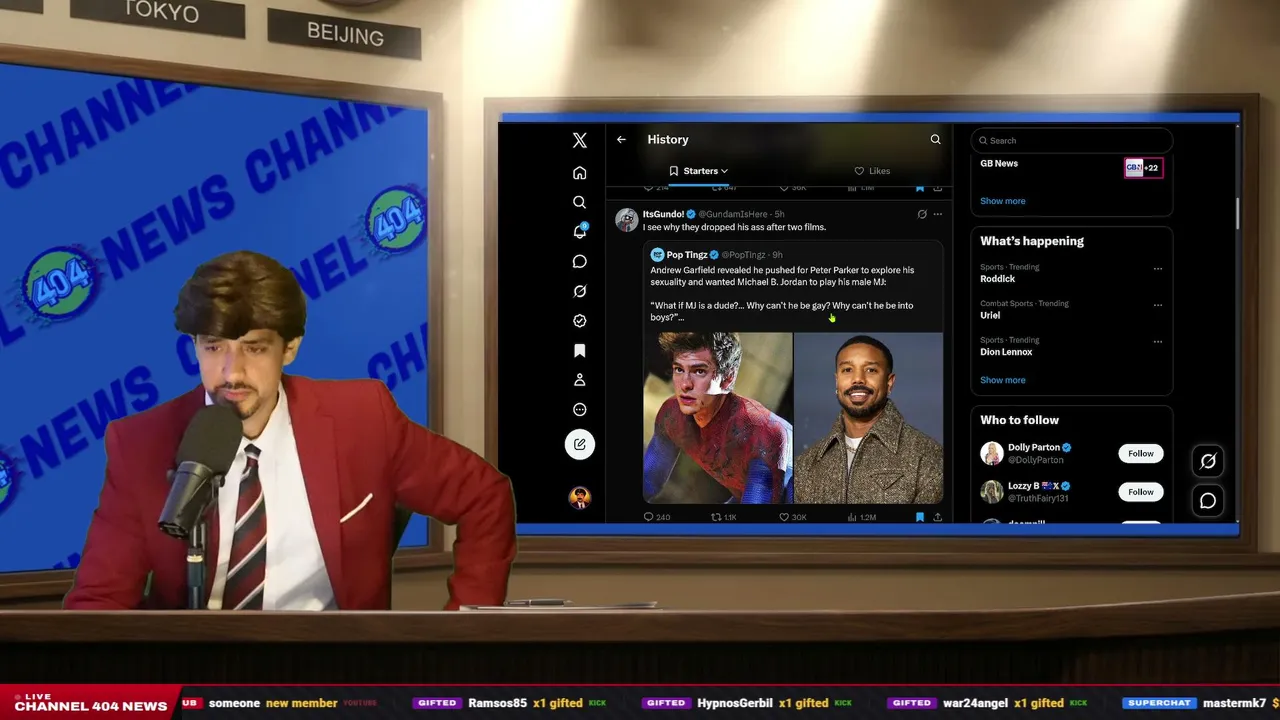Open Grok from the left sidebar

[x=579, y=291]
